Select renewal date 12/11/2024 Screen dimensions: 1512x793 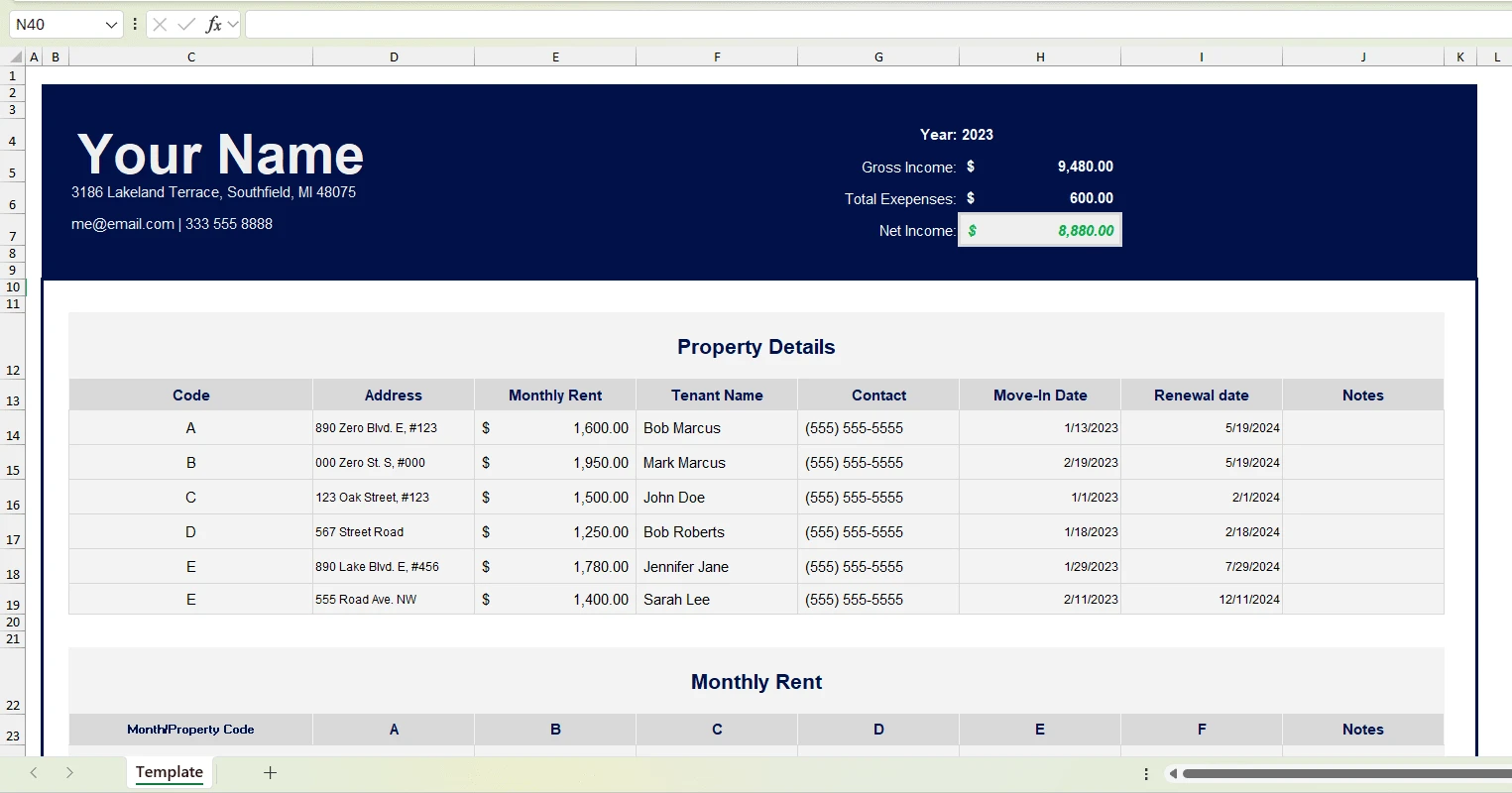click(1202, 600)
